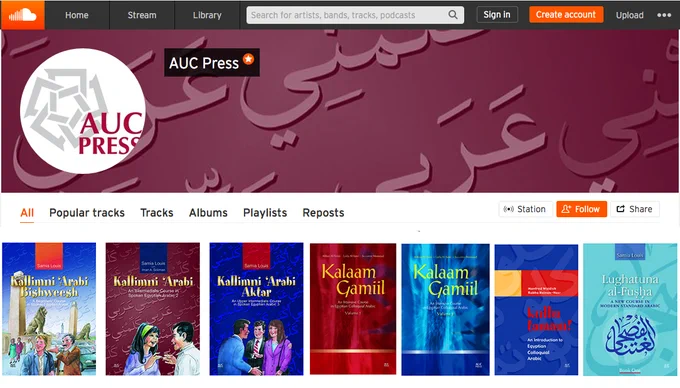Open the blue Kalaam Gamiil cover
680x388 pixels.
[445, 310]
